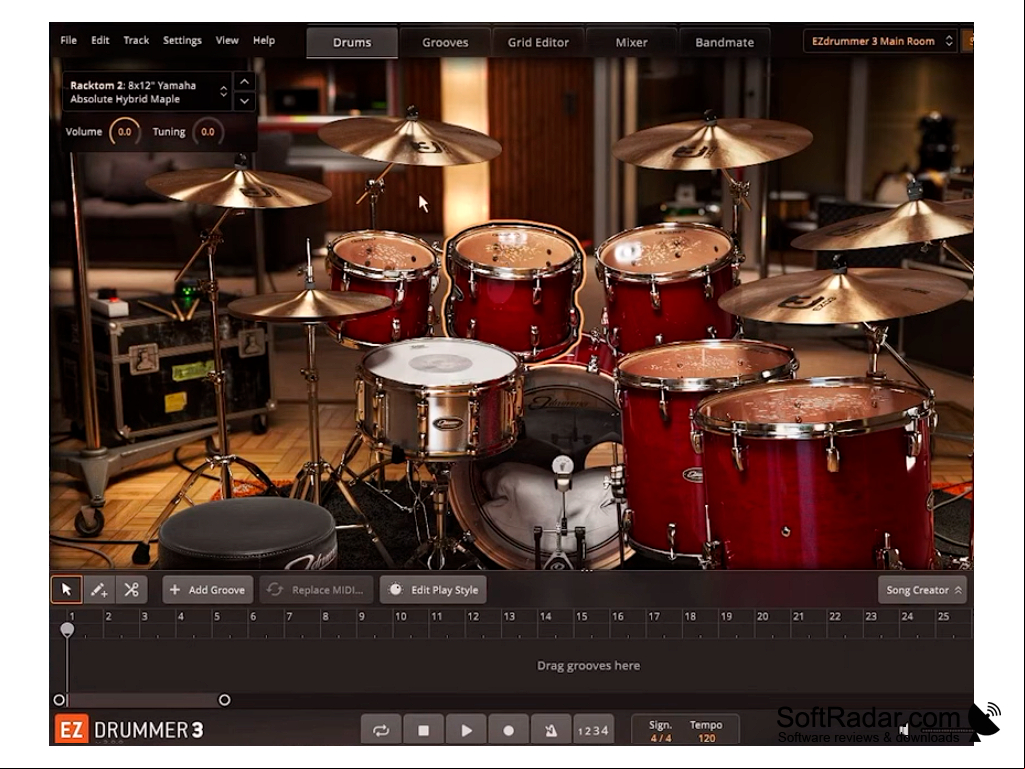The width and height of the screenshot is (1025, 769).
Task: Toggle the metronome
Action: point(550,730)
